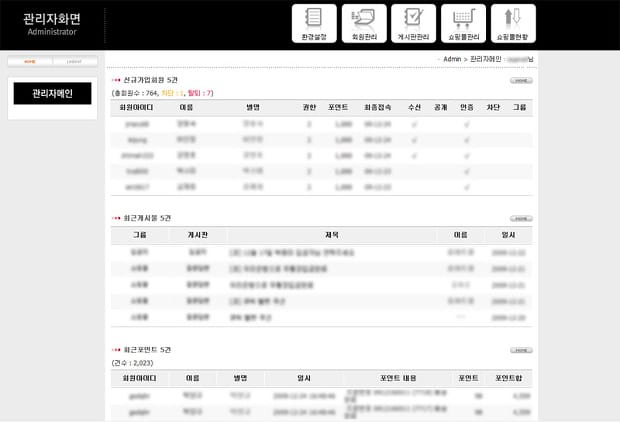The height and width of the screenshot is (422, 620).
Task: Click 회원아이디 header in new members table
Action: click(136, 108)
